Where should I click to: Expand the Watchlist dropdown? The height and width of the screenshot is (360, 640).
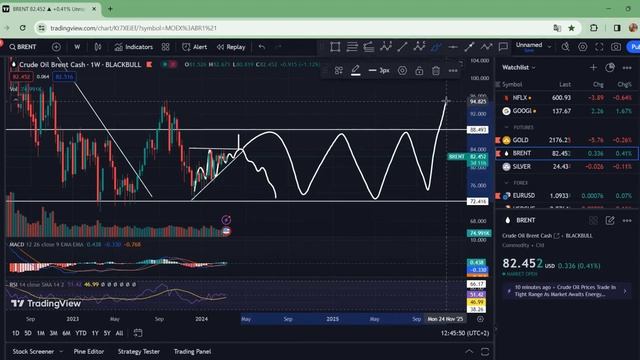coord(519,67)
